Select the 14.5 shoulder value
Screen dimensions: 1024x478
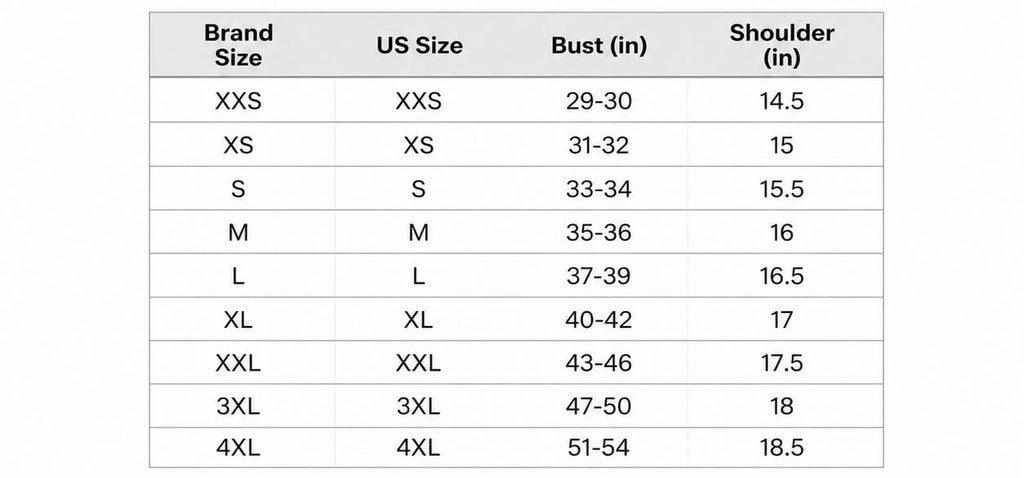782,101
